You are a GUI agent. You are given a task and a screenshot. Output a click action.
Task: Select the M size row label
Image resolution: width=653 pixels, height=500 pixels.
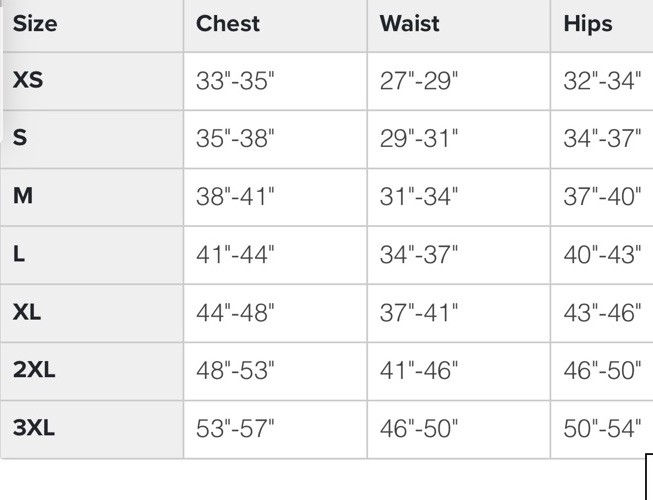(23, 197)
